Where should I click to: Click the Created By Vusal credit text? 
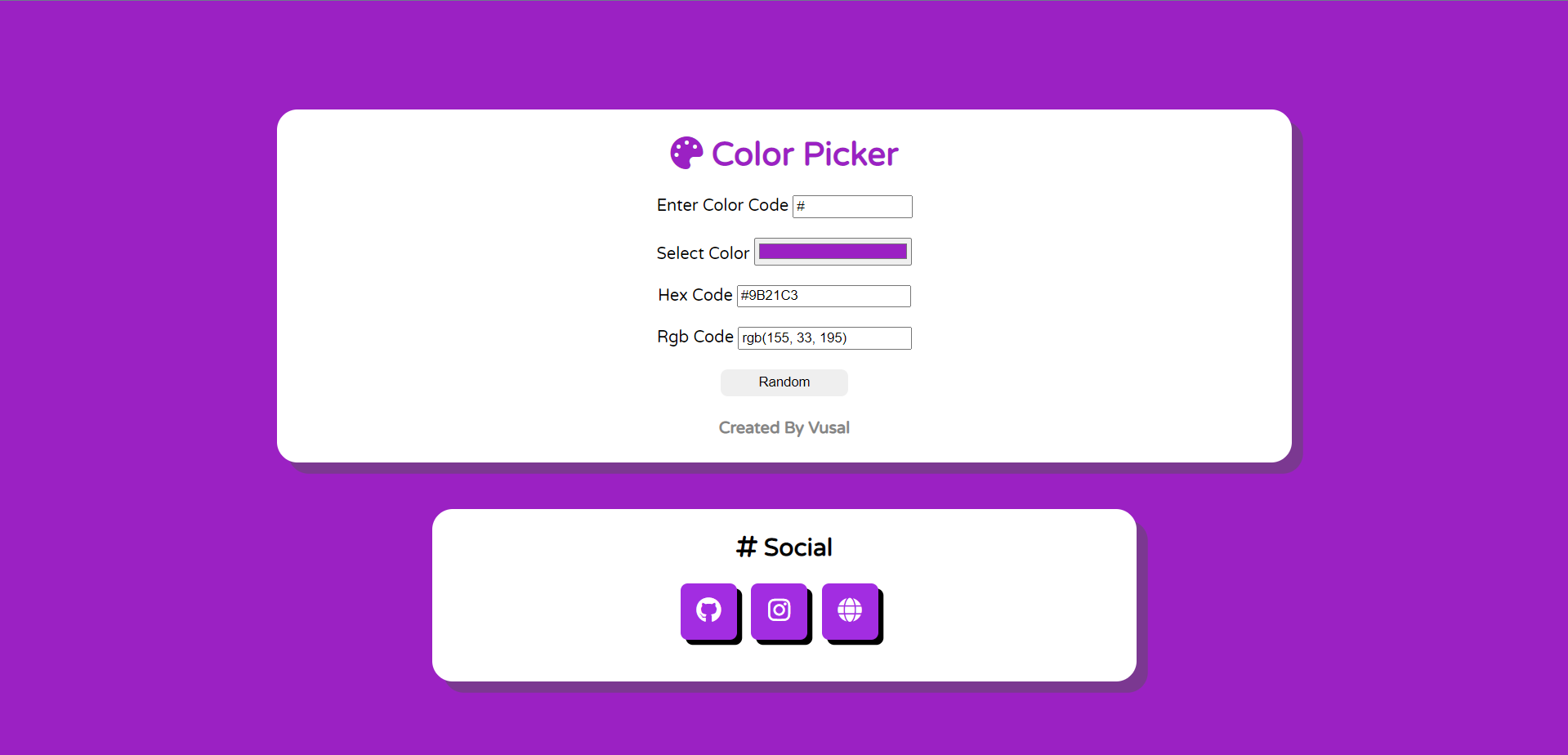784,427
